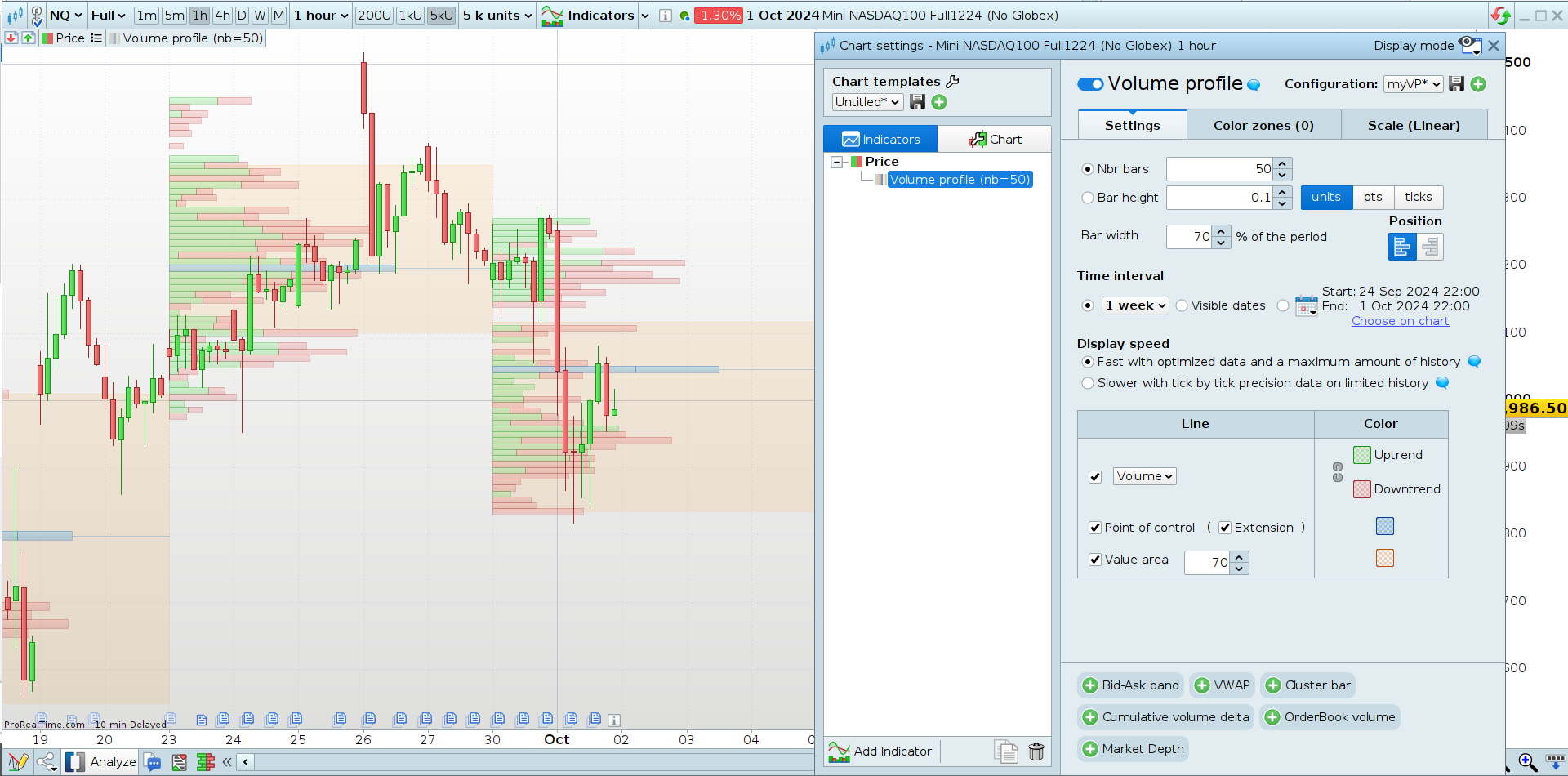Click the refresh icon at top right
This screenshot has height=776, width=1568.
pyautogui.click(x=1501, y=16)
